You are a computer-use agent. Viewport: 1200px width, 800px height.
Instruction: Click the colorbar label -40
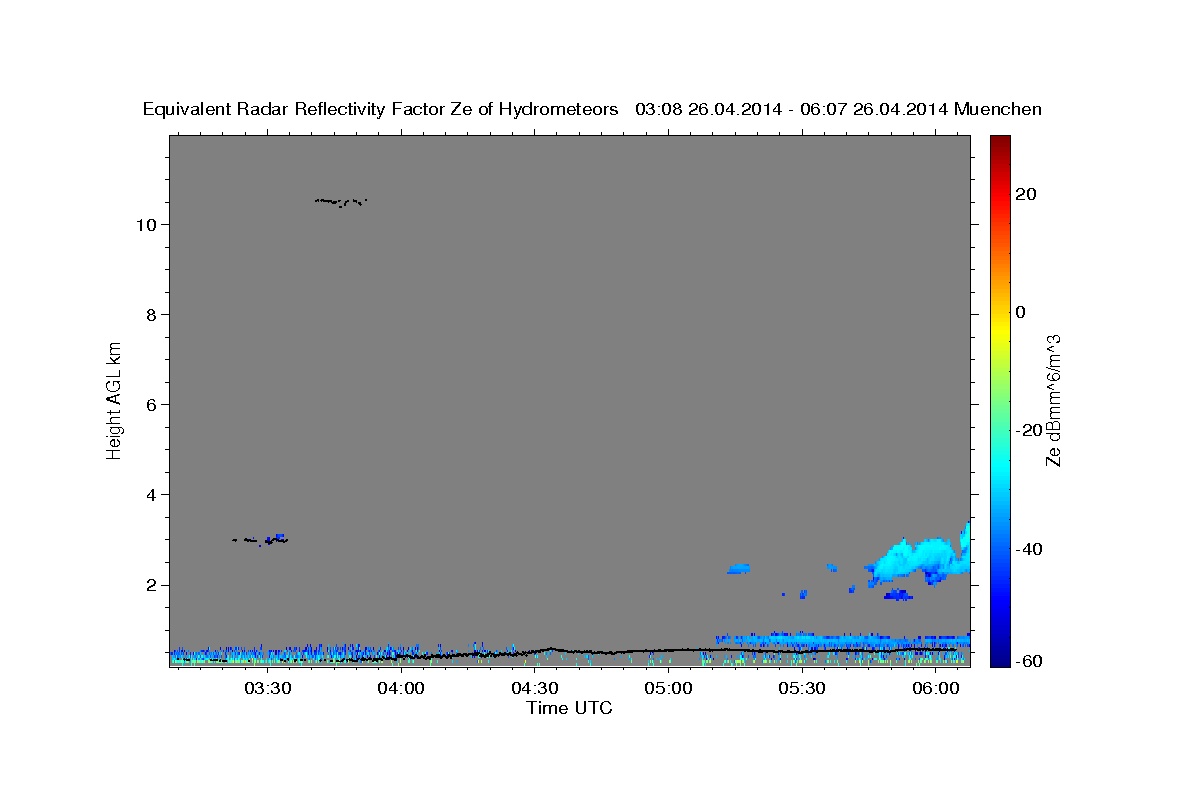pos(1028,549)
